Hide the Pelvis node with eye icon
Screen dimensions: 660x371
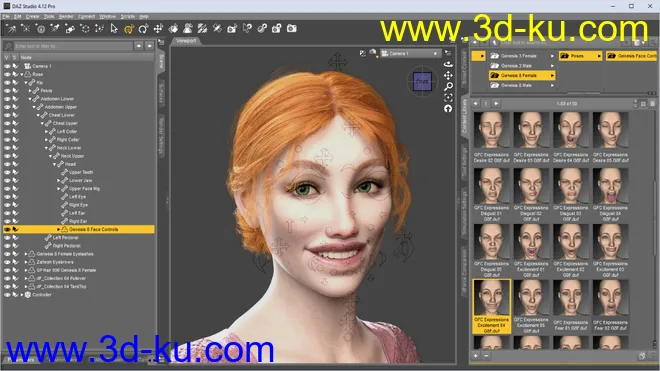[7, 91]
